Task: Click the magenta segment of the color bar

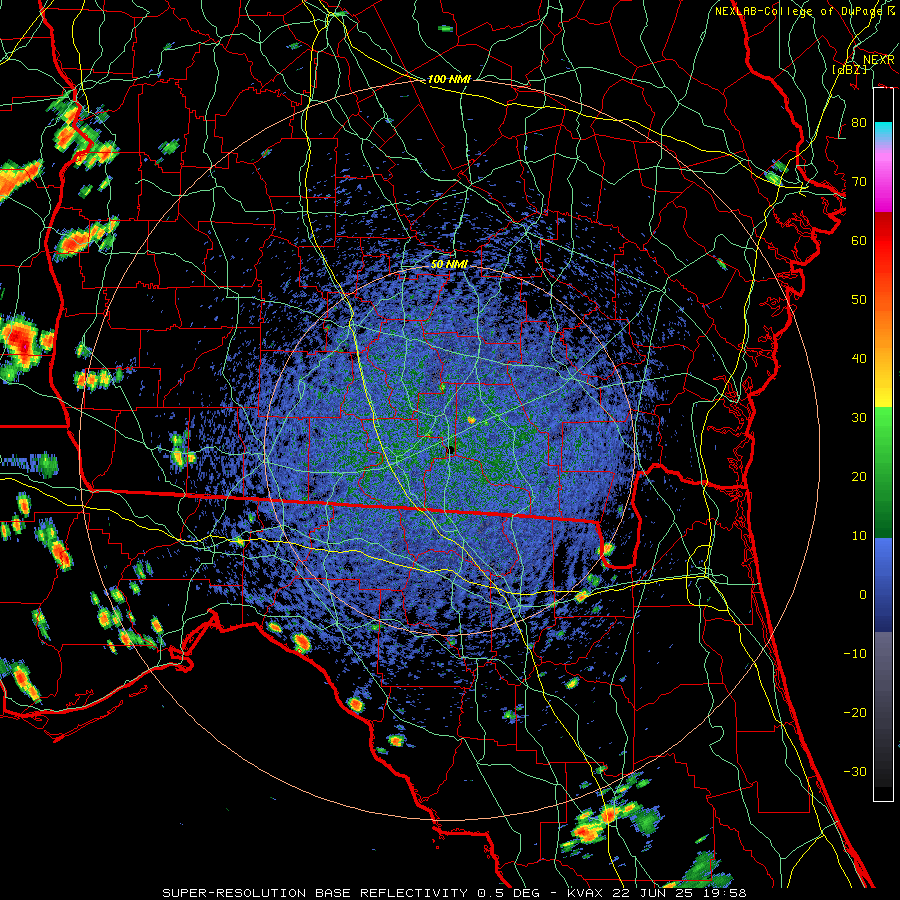Action: coord(883,195)
